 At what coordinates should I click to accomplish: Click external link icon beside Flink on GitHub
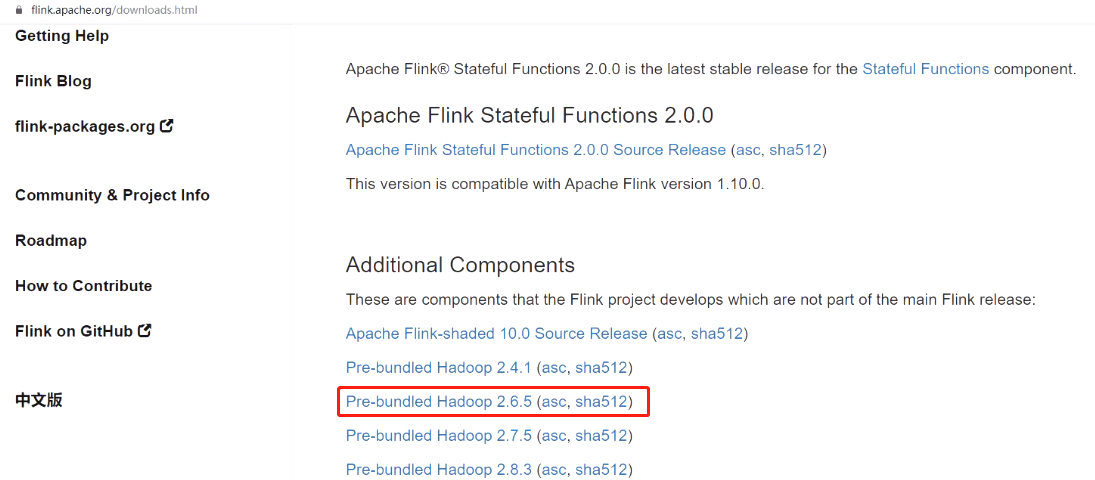(145, 330)
